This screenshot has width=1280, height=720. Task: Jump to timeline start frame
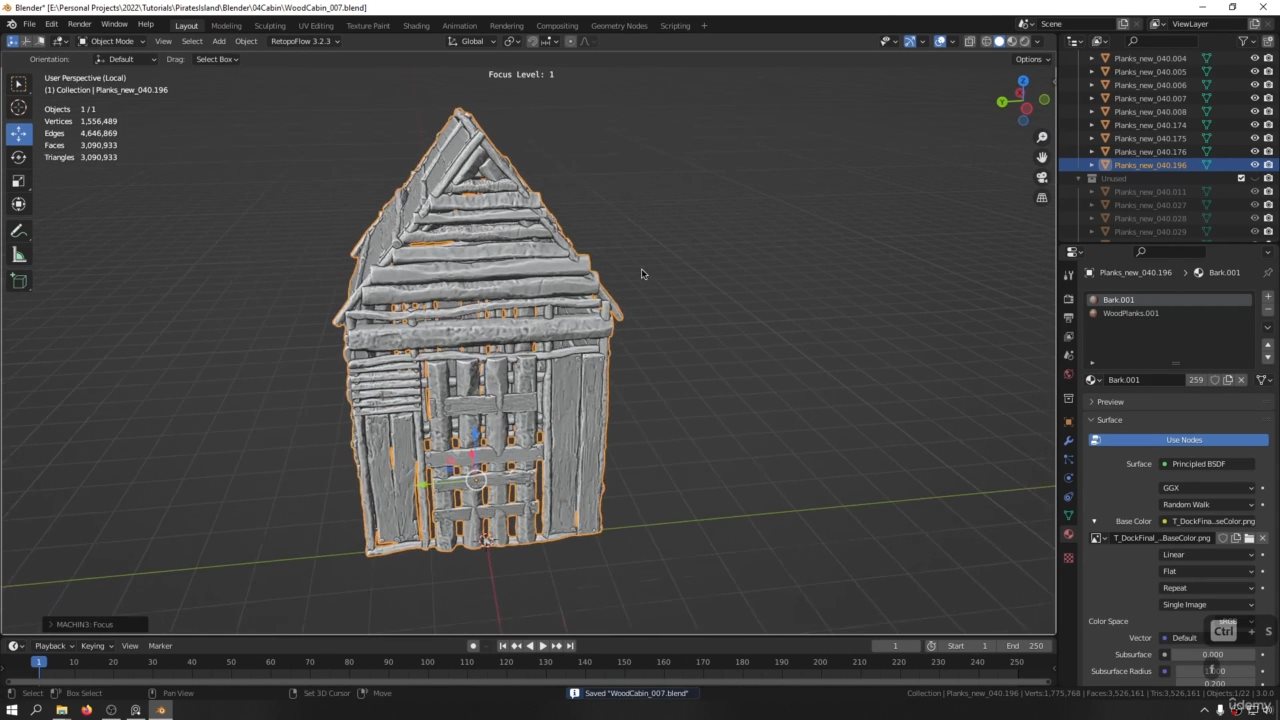point(503,646)
